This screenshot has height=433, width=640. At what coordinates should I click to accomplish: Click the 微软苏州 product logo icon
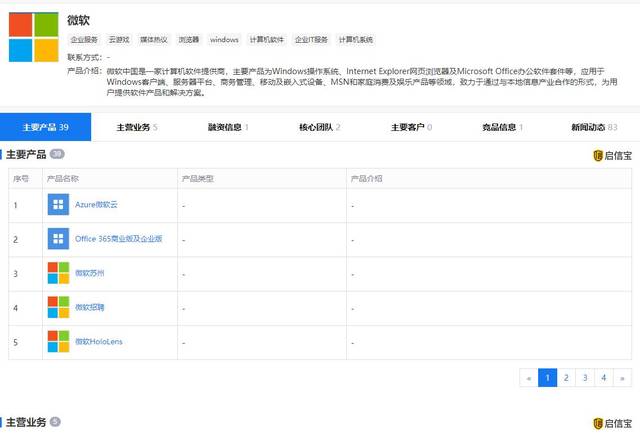pos(58,273)
